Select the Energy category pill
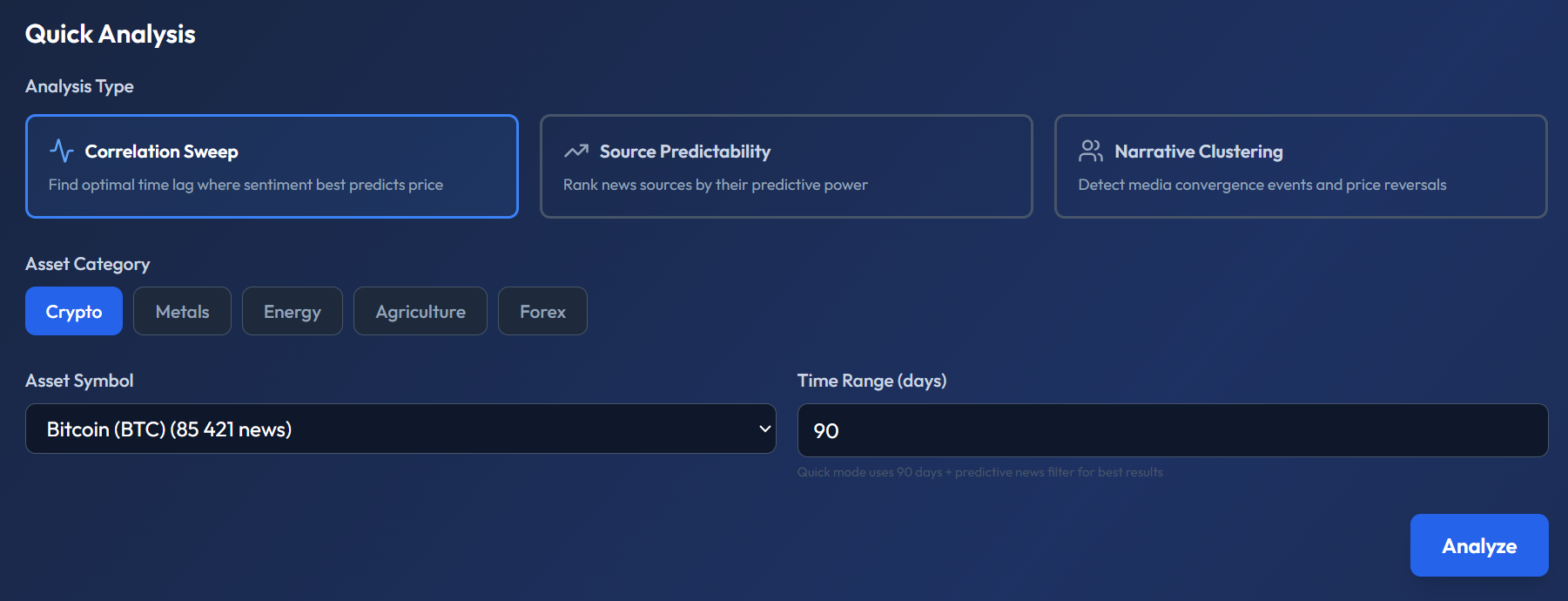Image resolution: width=1568 pixels, height=601 pixels. point(292,311)
